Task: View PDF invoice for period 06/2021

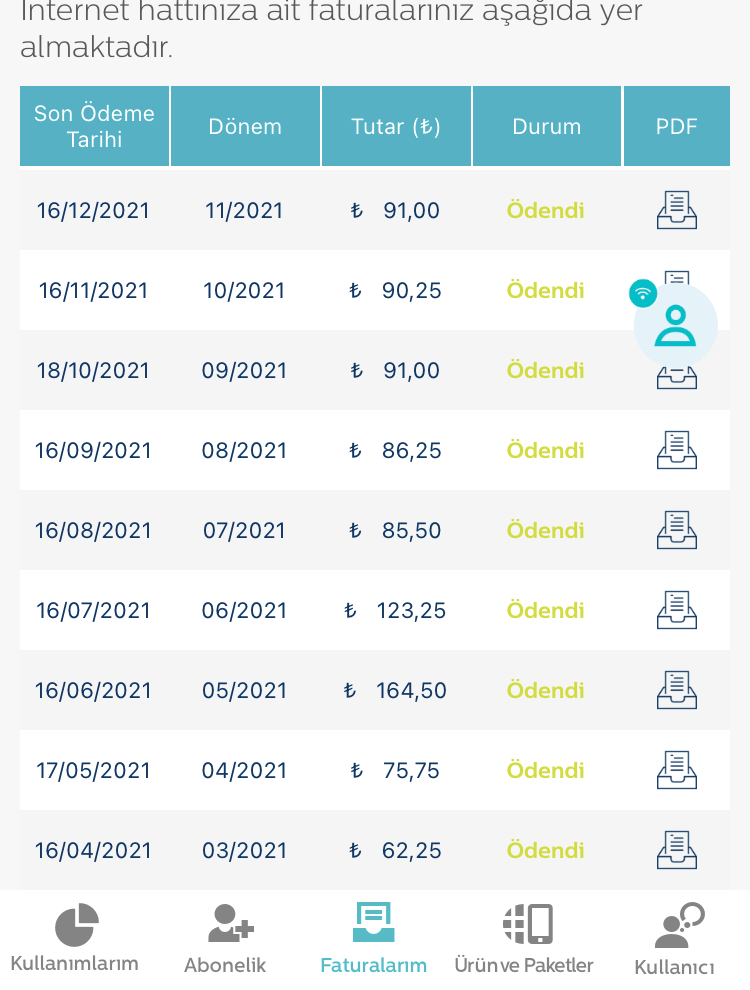Action: click(x=677, y=611)
